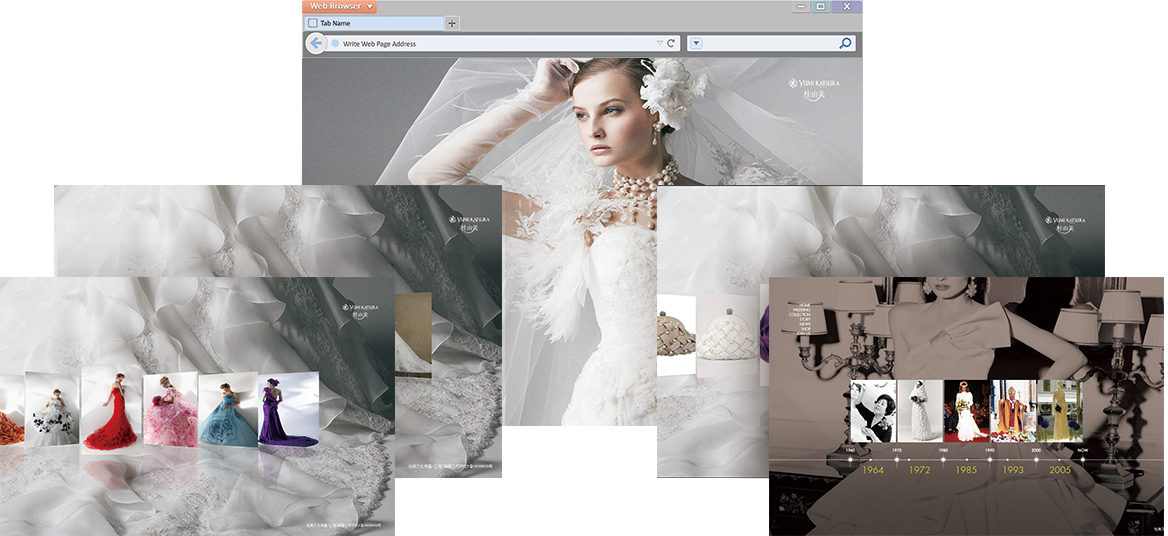Select the Tab Name tab
This screenshot has height=536, width=1168.
[x=374, y=23]
